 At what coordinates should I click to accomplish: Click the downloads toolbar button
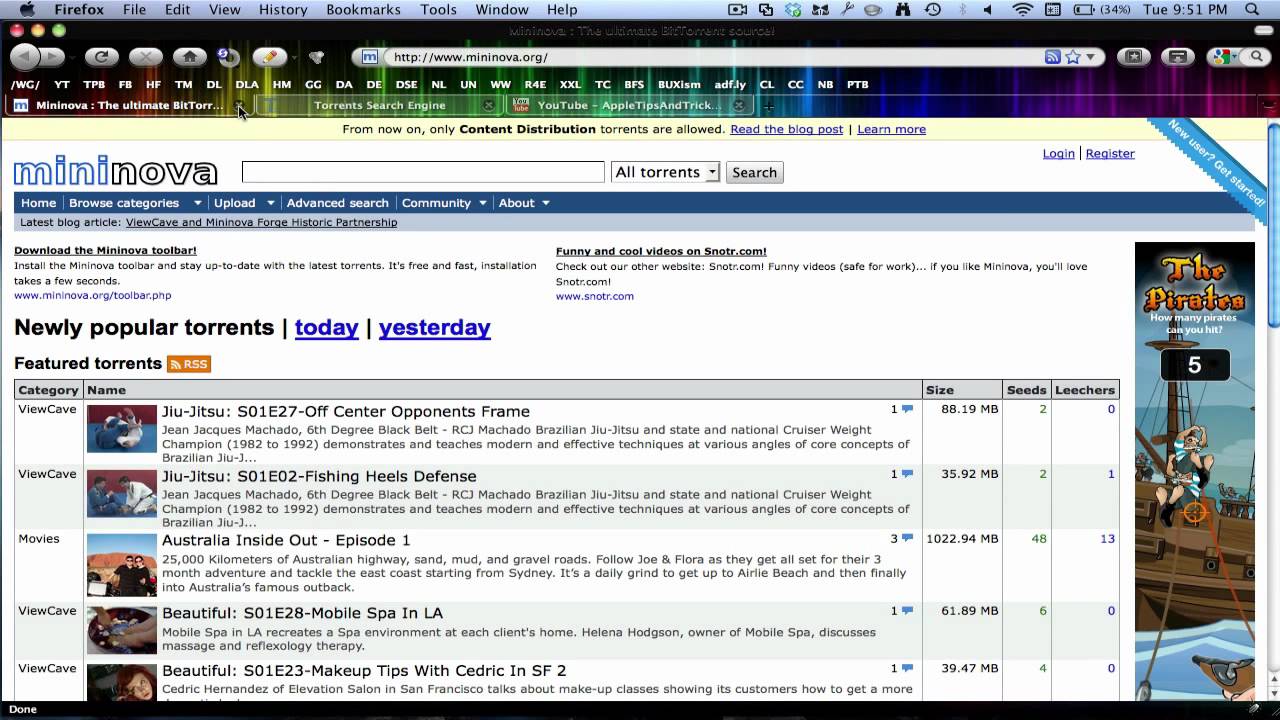point(1179,57)
